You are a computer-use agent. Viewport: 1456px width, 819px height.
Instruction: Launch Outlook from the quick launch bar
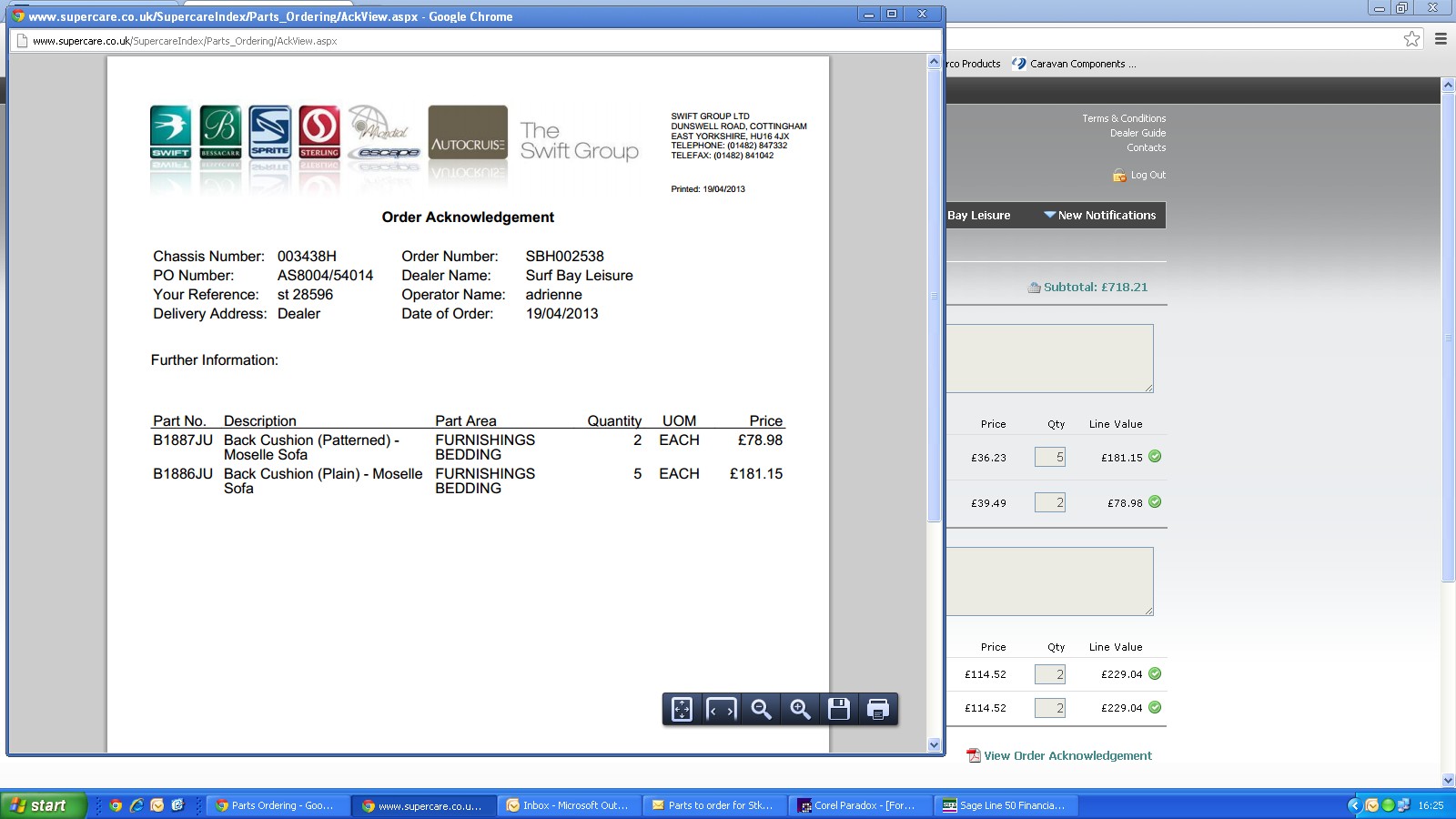point(157,805)
